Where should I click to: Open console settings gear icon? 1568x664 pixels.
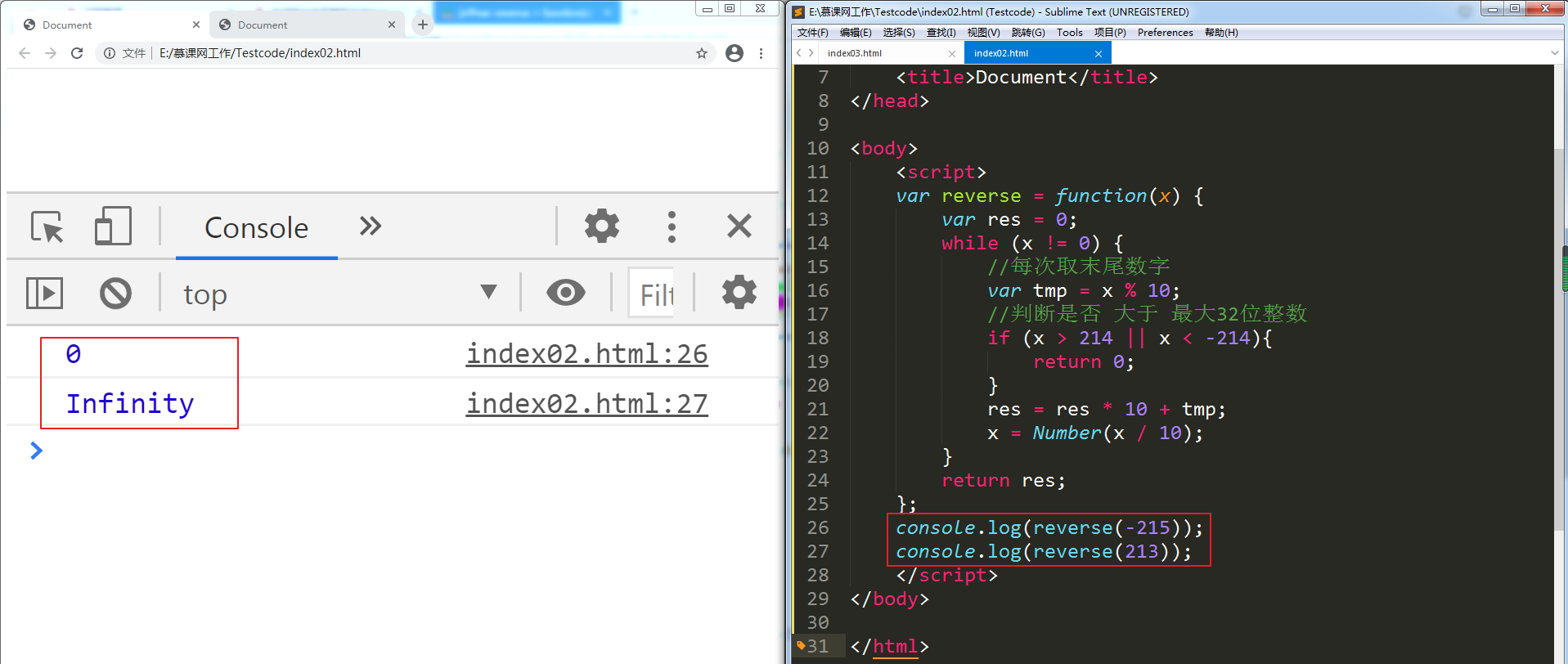(739, 292)
